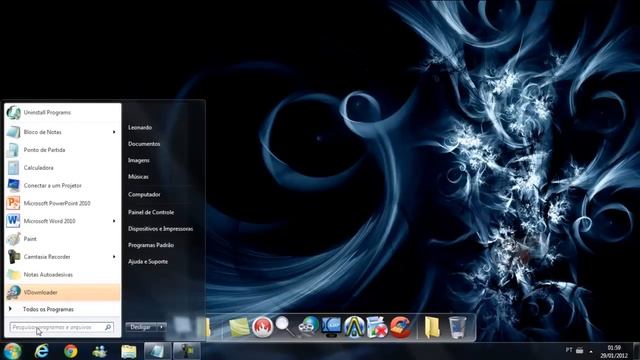
Task: Open Imagens library
Action: pyautogui.click(x=139, y=160)
